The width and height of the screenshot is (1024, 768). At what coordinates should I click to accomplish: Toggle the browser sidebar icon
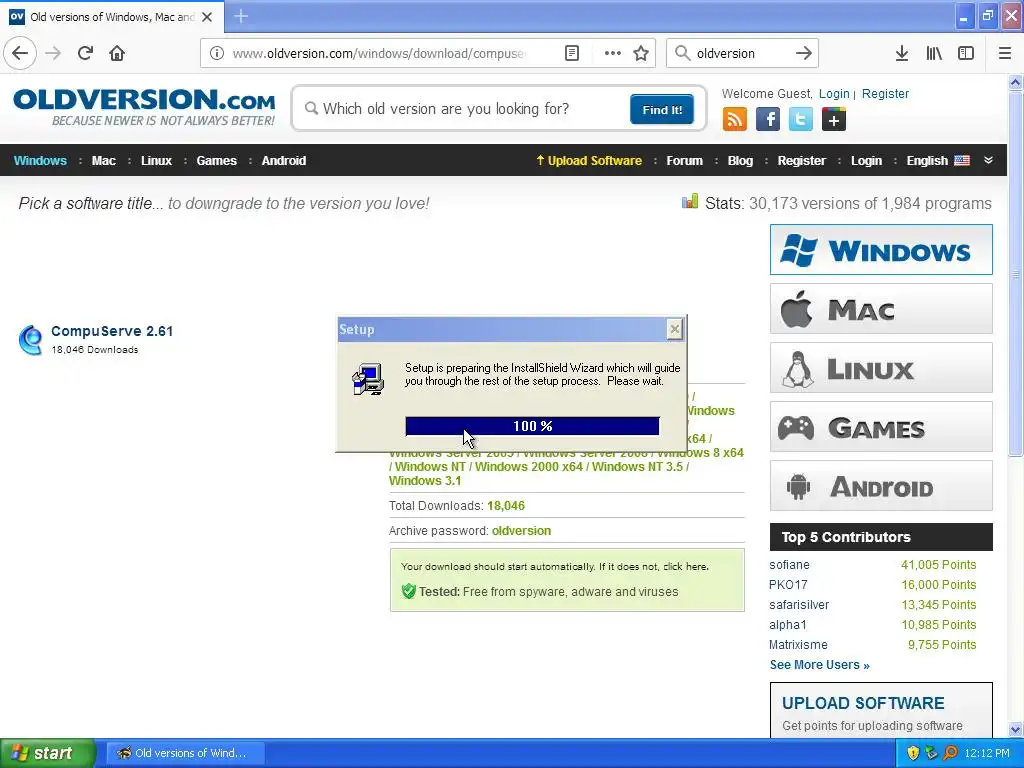pyautogui.click(x=966, y=53)
